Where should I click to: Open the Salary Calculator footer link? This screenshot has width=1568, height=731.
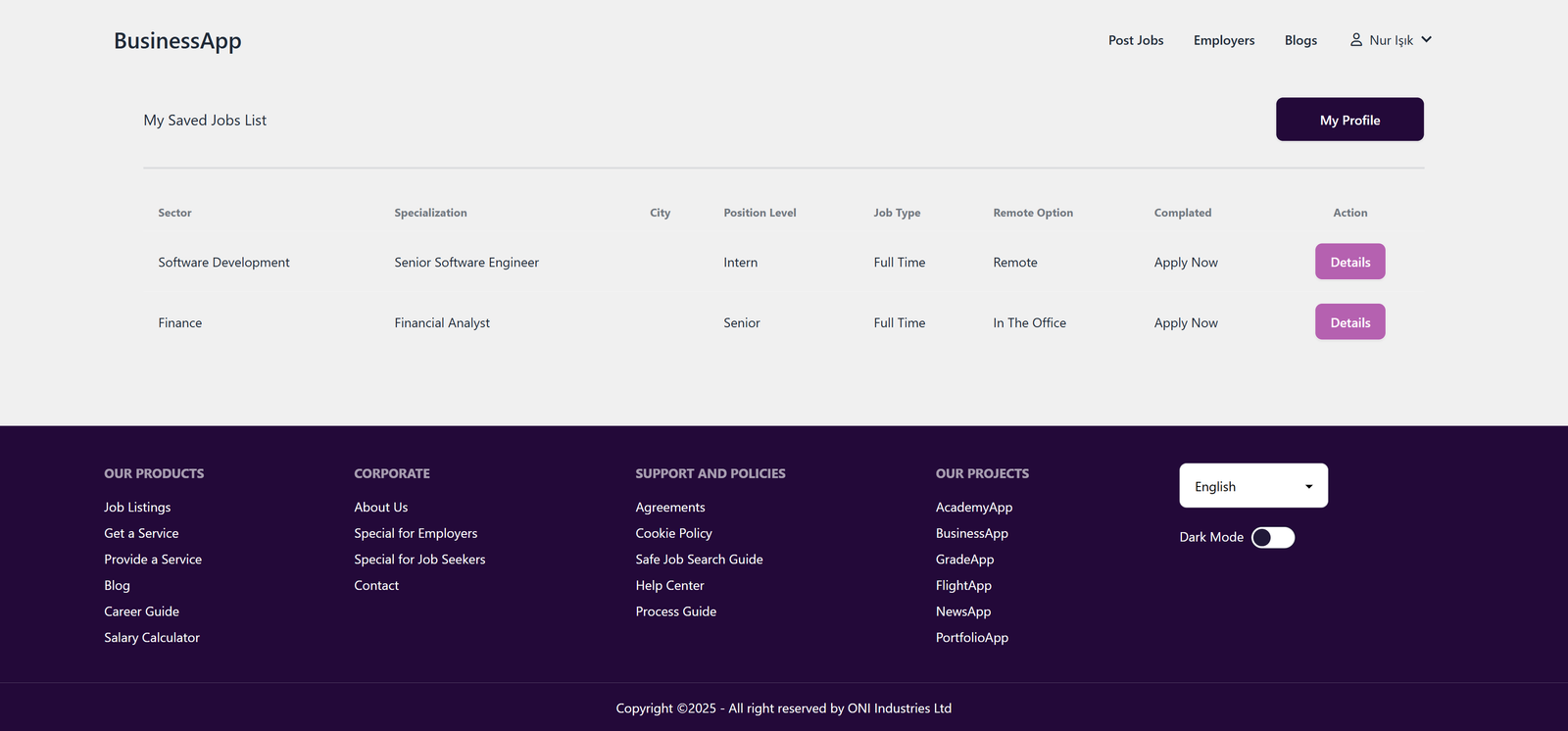click(x=152, y=638)
